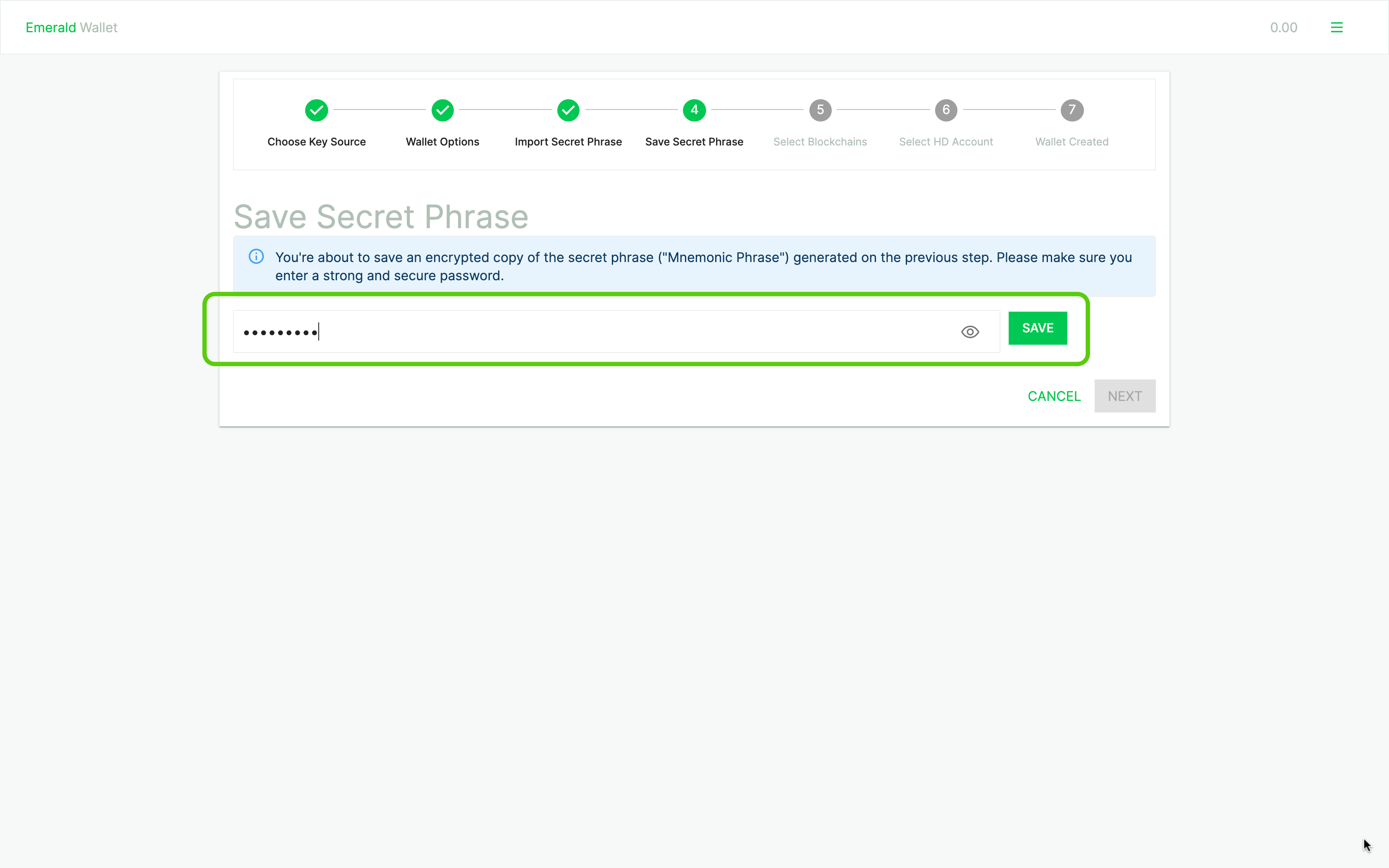Click the step 4 circle icon

694,110
